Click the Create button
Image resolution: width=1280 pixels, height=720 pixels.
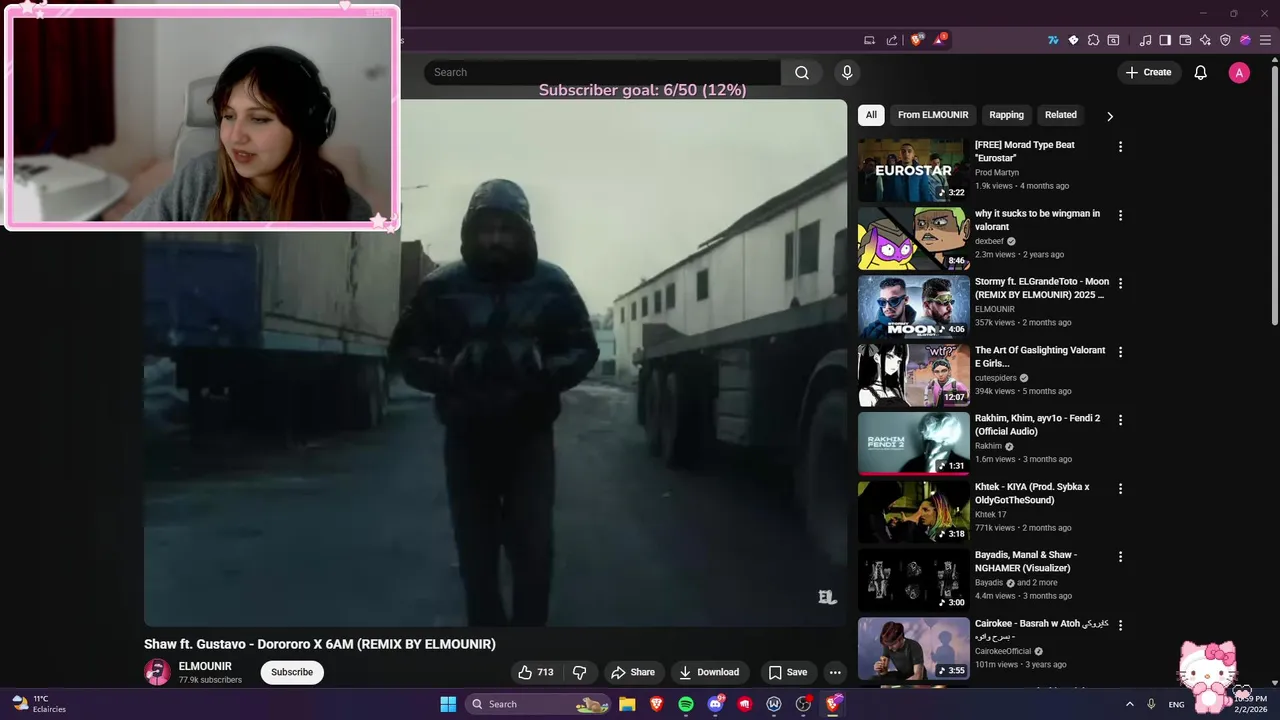[x=1148, y=72]
